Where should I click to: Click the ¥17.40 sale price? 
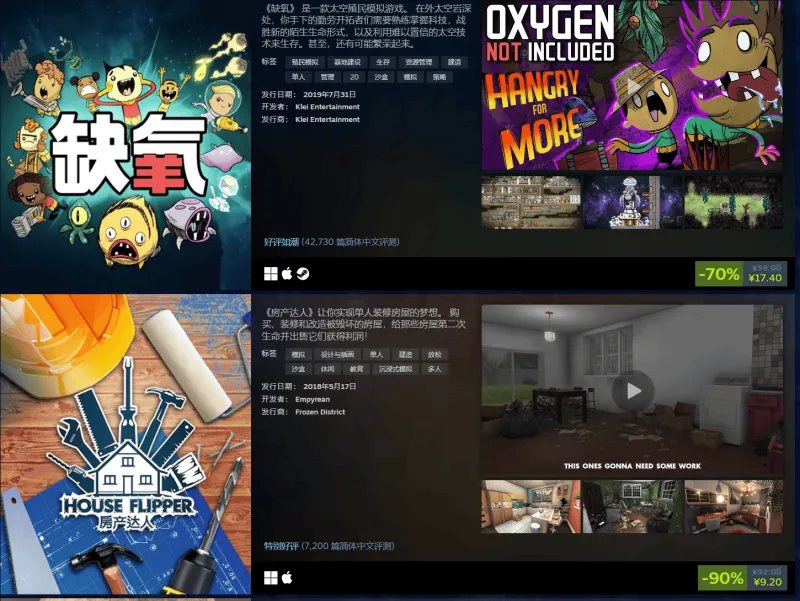tap(765, 278)
